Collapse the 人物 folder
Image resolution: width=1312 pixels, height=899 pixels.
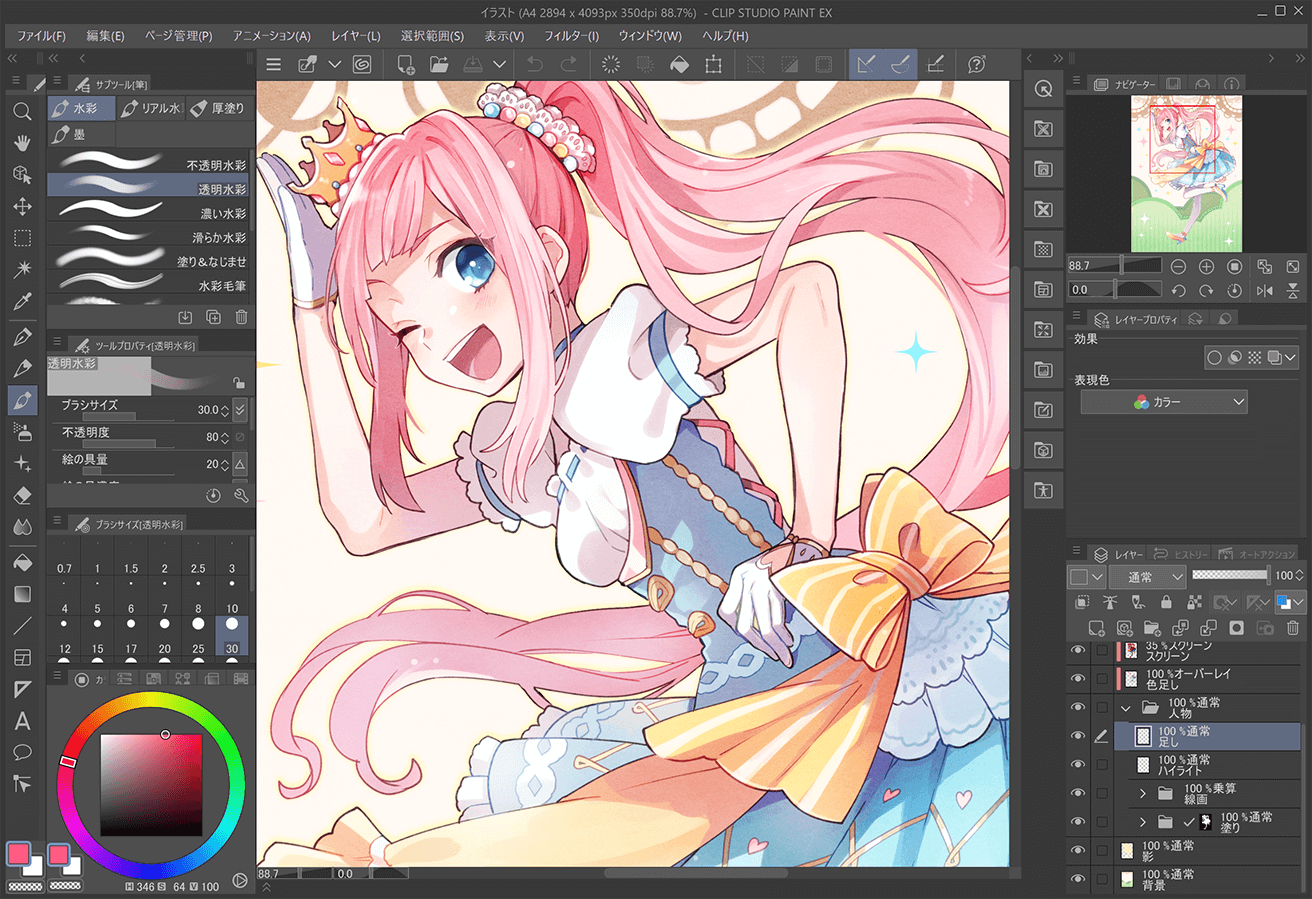(1126, 710)
